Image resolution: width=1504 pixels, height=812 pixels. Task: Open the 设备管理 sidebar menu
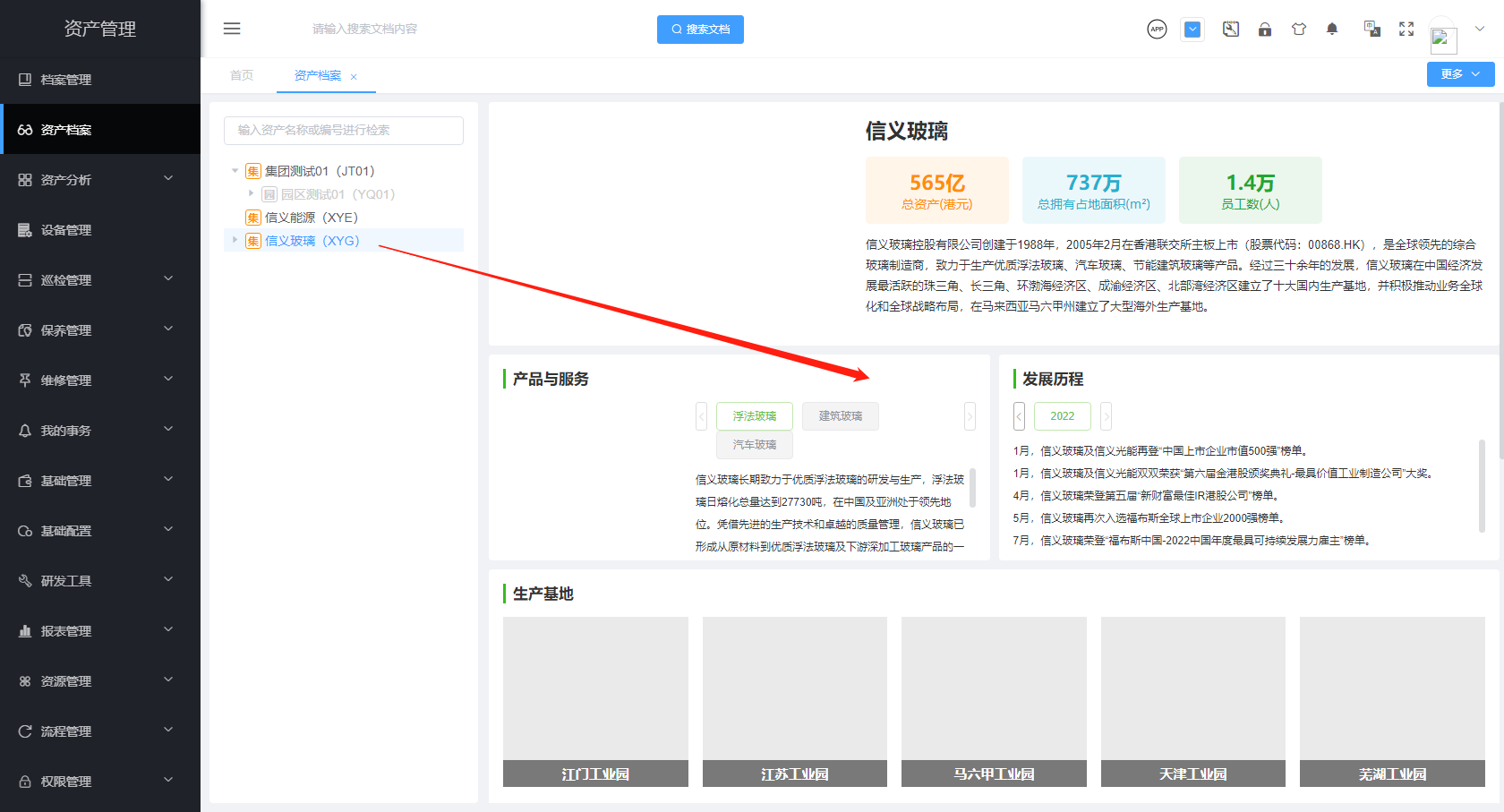pyautogui.click(x=100, y=230)
